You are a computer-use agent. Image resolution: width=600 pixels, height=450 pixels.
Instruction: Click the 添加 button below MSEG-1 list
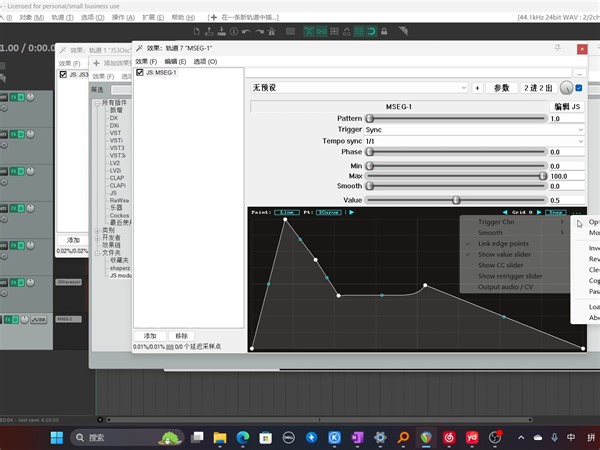click(x=150, y=336)
